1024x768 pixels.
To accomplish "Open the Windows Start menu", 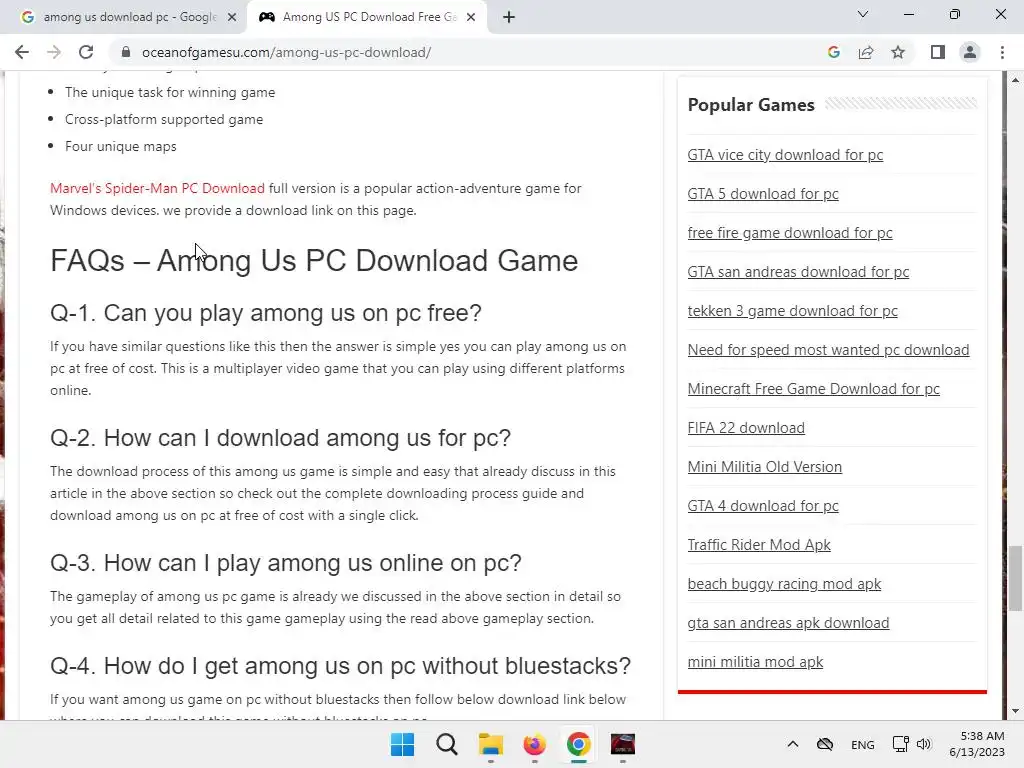I will point(402,744).
